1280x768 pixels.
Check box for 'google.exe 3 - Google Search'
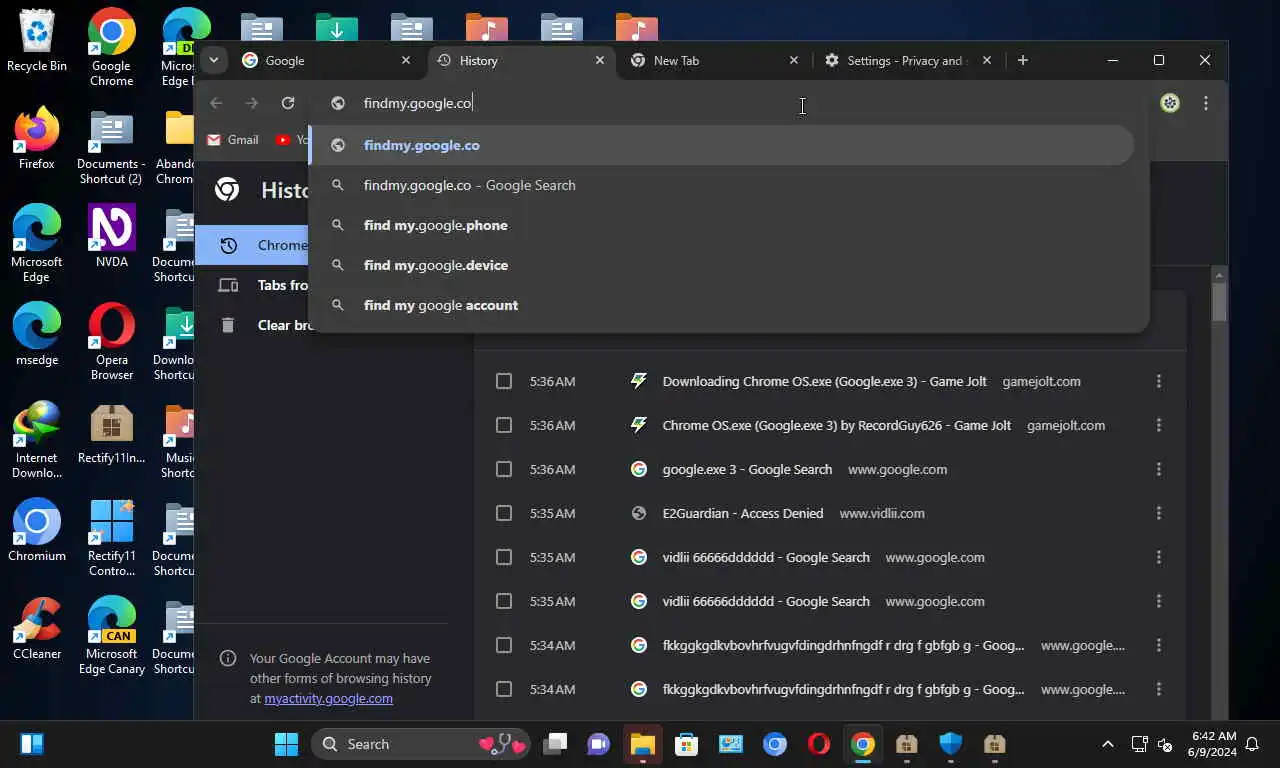coord(504,469)
